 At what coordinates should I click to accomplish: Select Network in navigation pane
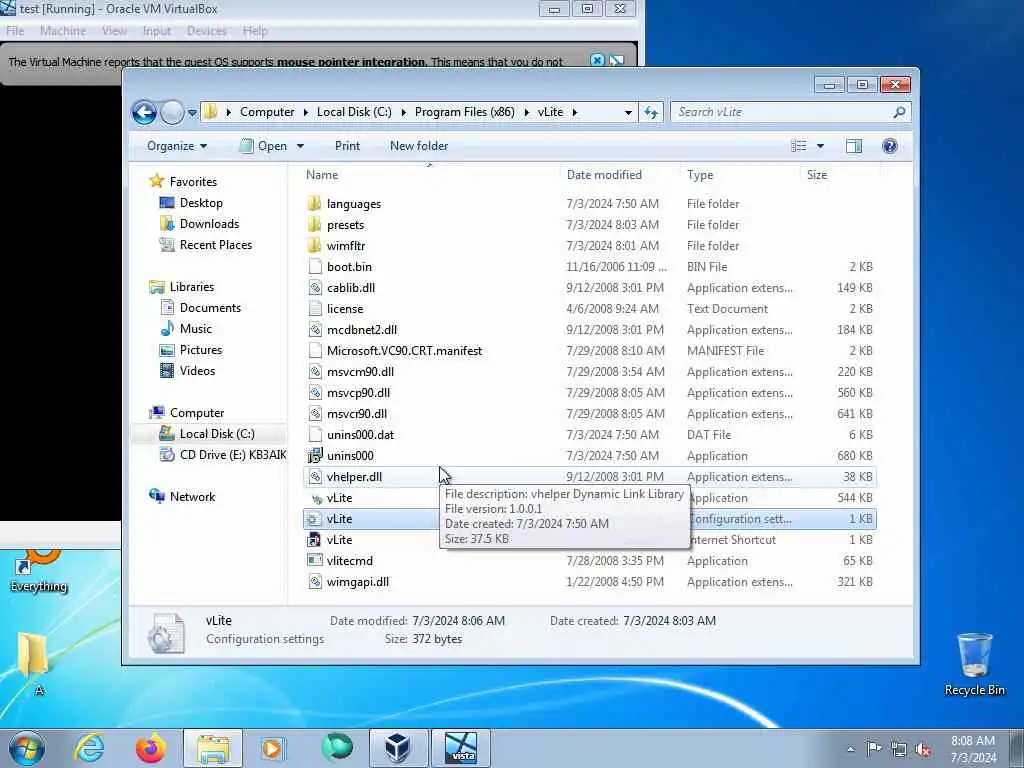192,497
